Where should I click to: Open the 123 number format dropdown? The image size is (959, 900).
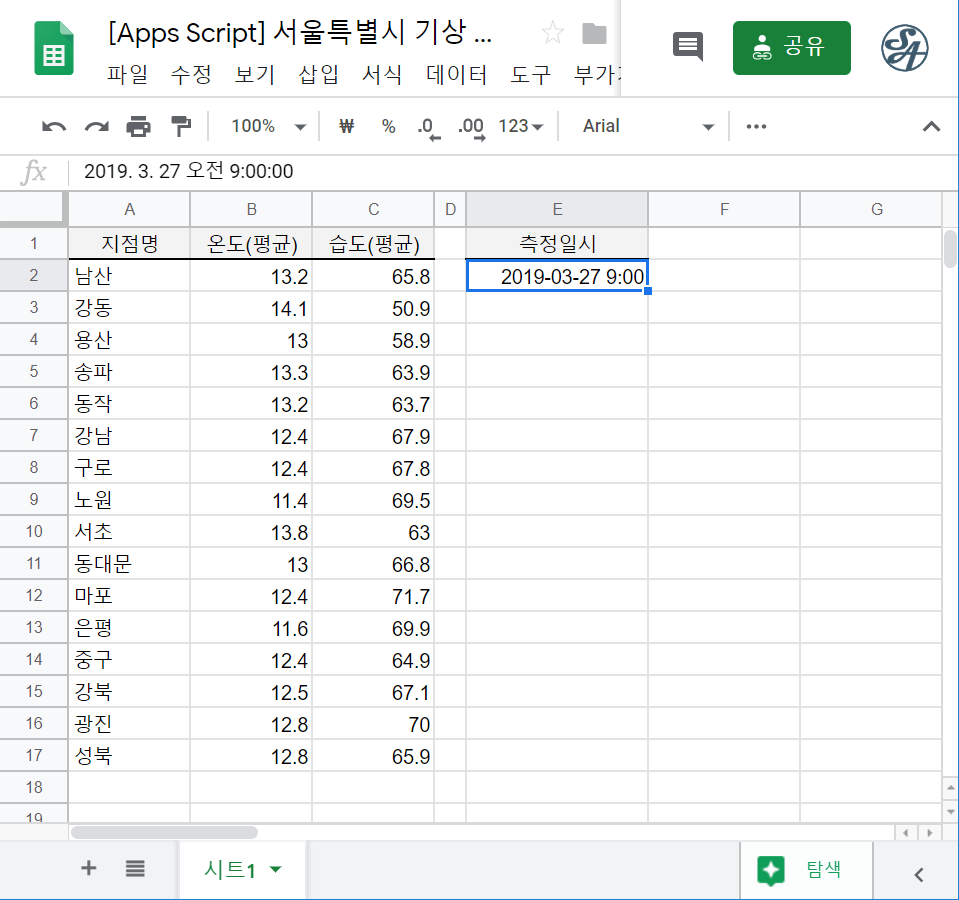(521, 126)
